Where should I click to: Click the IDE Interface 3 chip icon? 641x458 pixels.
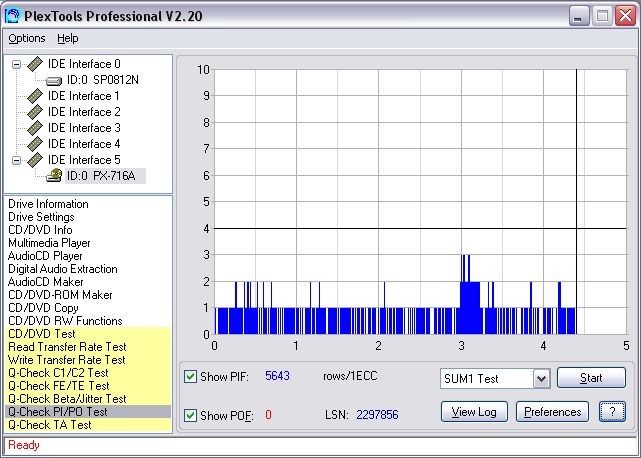click(35, 128)
